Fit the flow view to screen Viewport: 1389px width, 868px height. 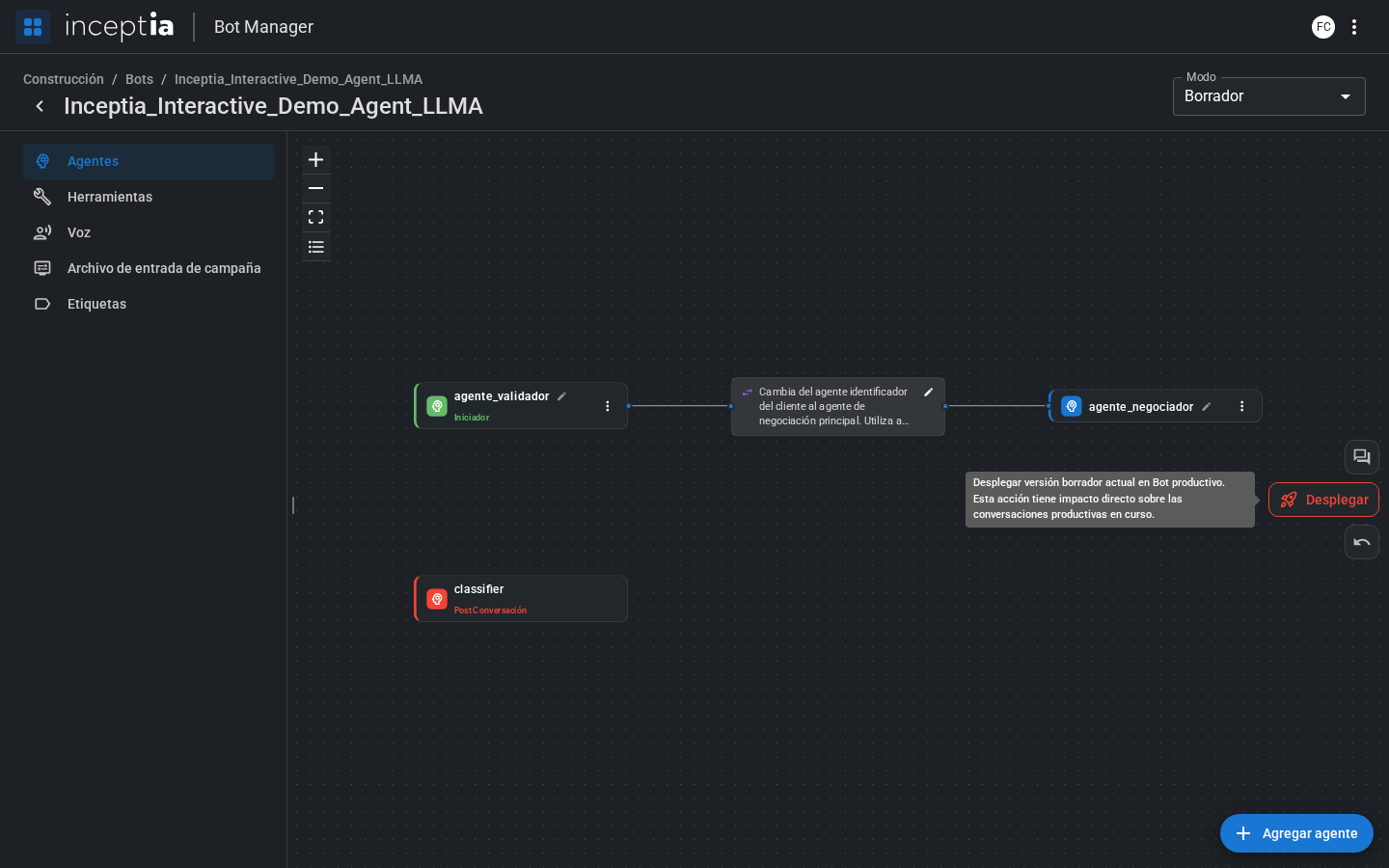tap(315, 218)
